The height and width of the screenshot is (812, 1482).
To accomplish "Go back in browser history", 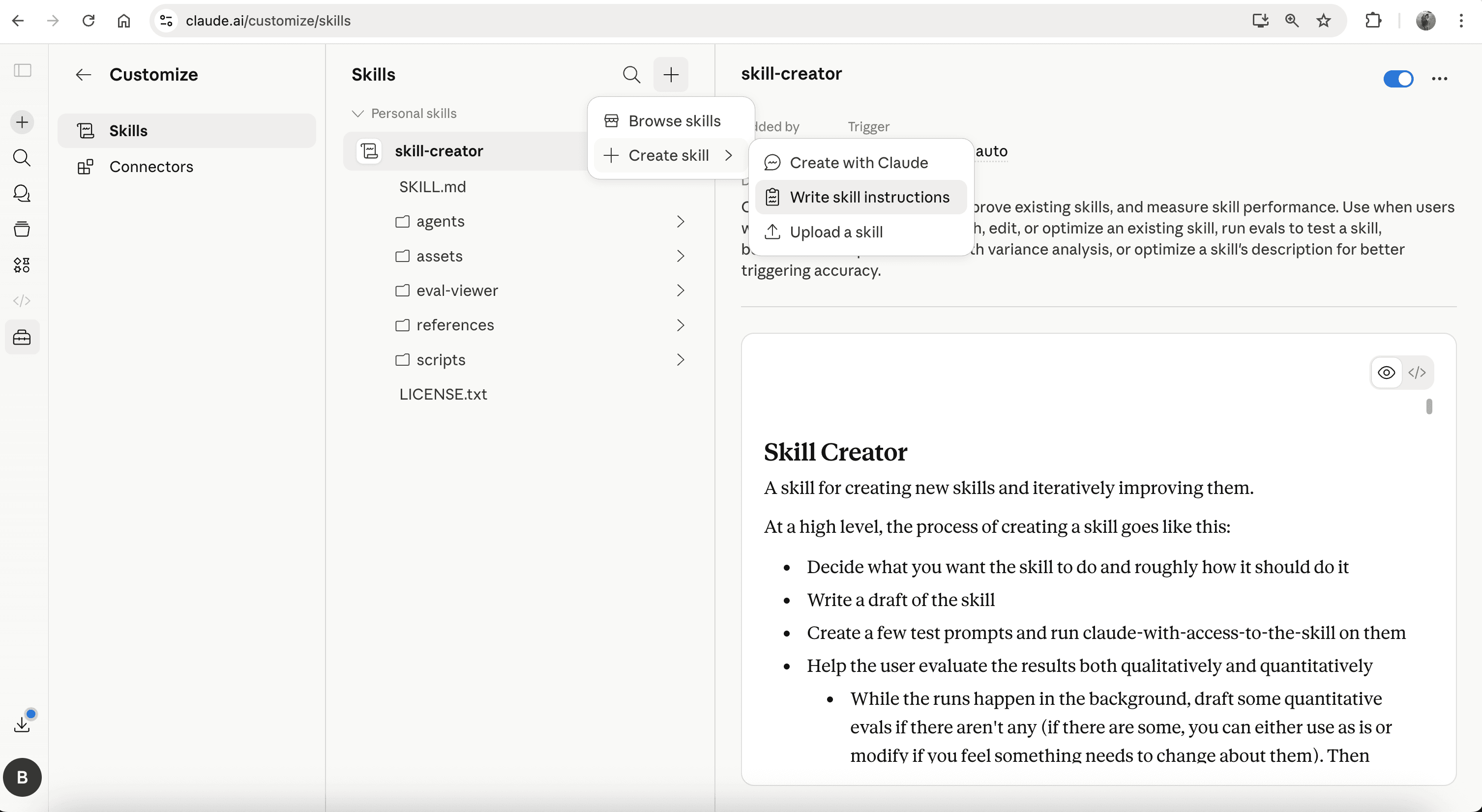I will coord(18,21).
